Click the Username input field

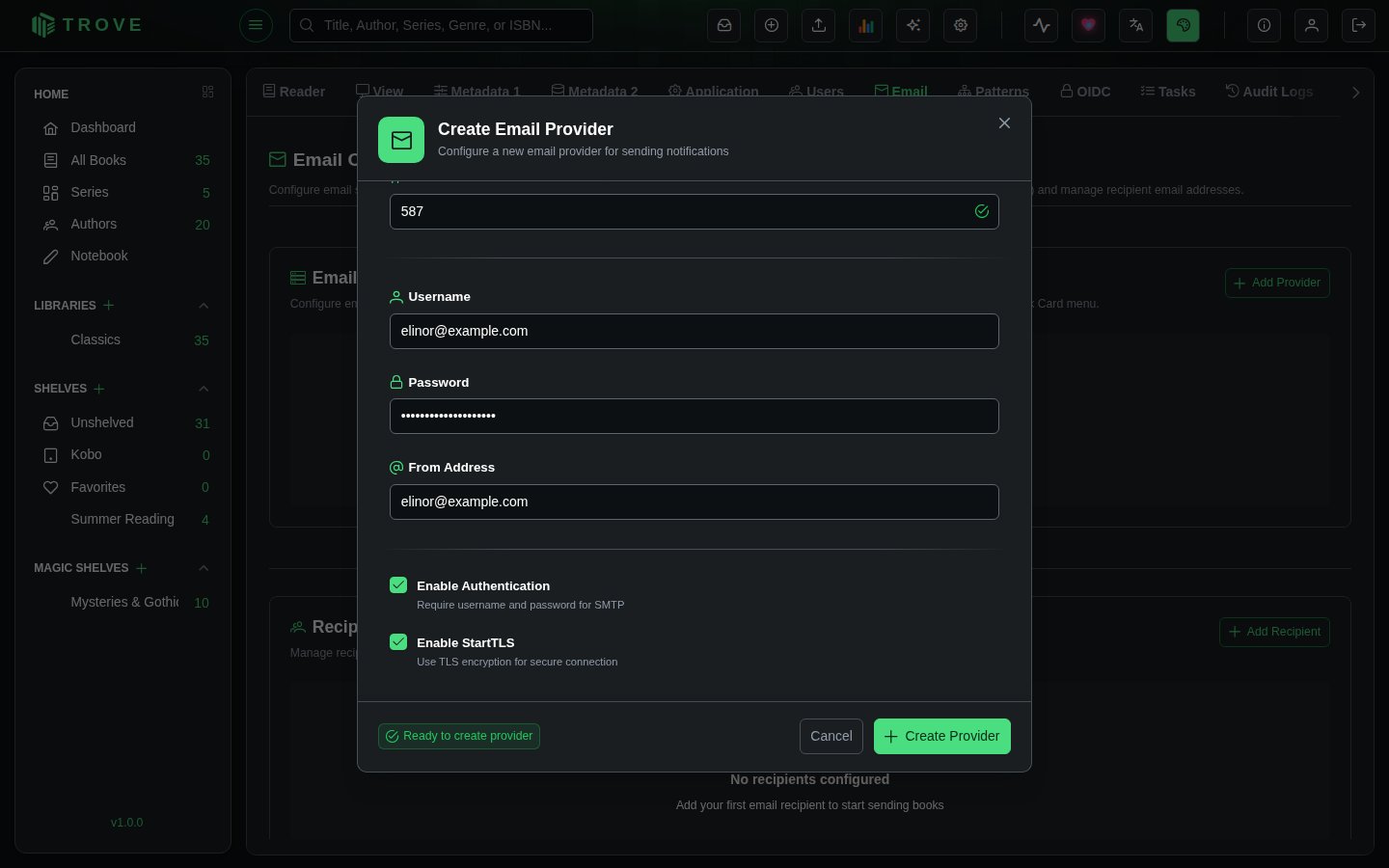tap(694, 331)
